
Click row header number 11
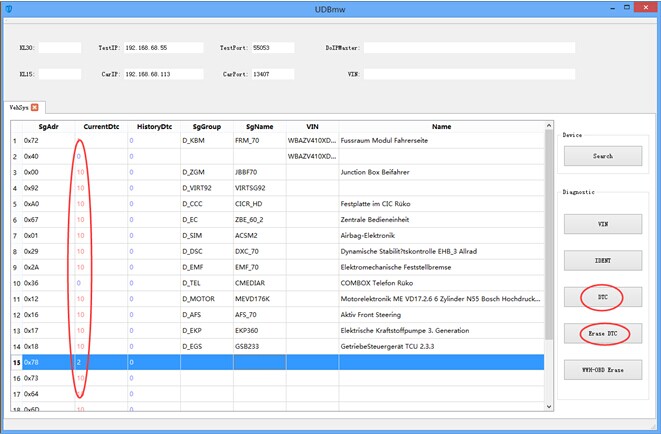click(x=16, y=299)
